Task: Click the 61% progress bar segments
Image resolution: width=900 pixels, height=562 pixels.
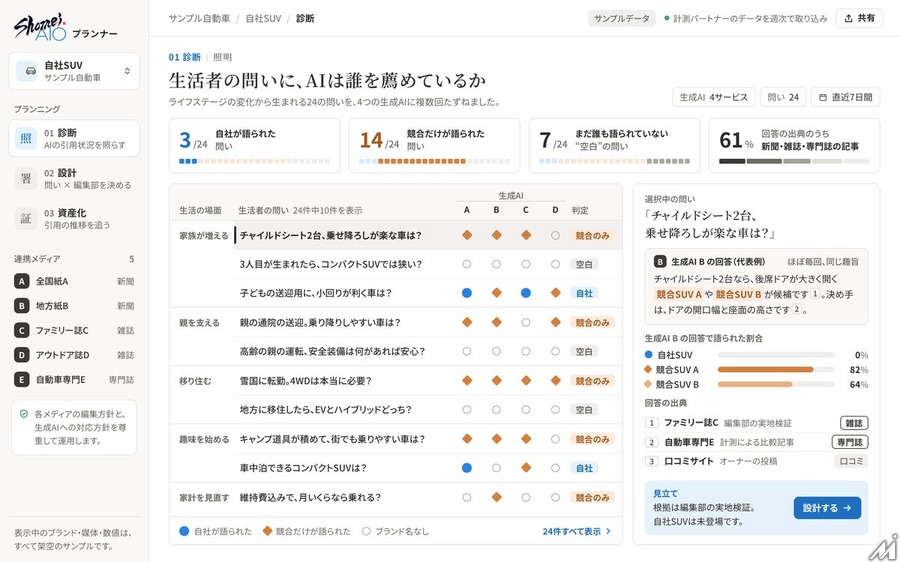Action: pyautogui.click(x=794, y=161)
